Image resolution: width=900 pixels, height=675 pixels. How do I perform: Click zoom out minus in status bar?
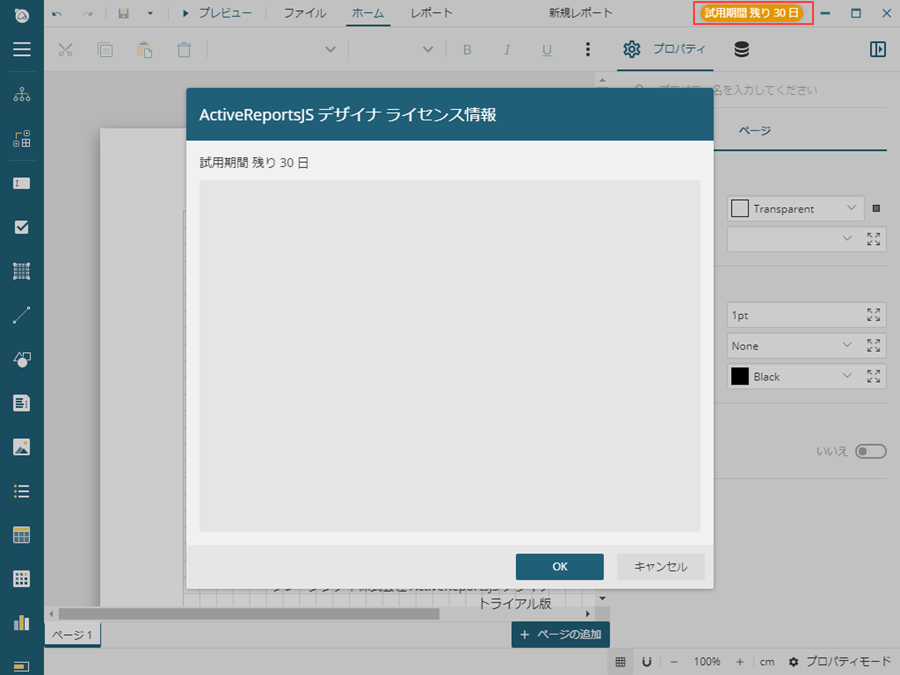(x=674, y=662)
